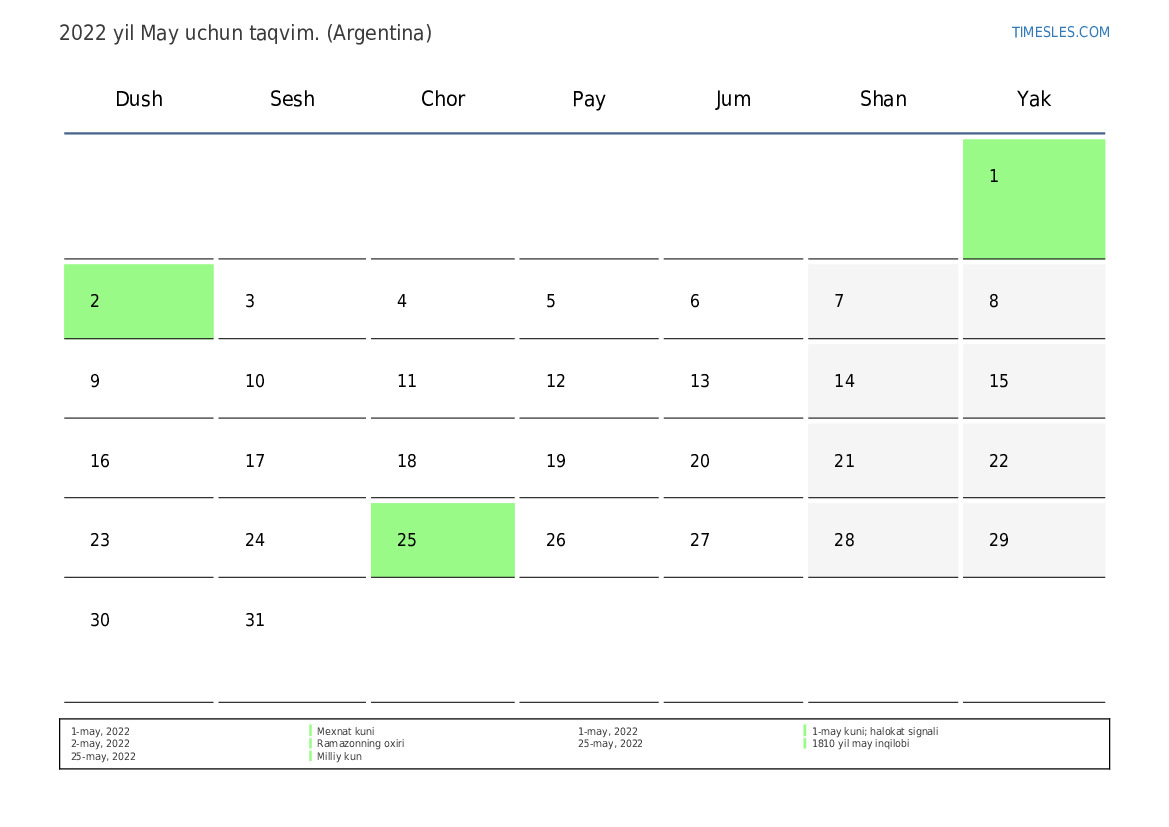
Task: Select the highlighted May 25 cell
Action: coord(442,540)
